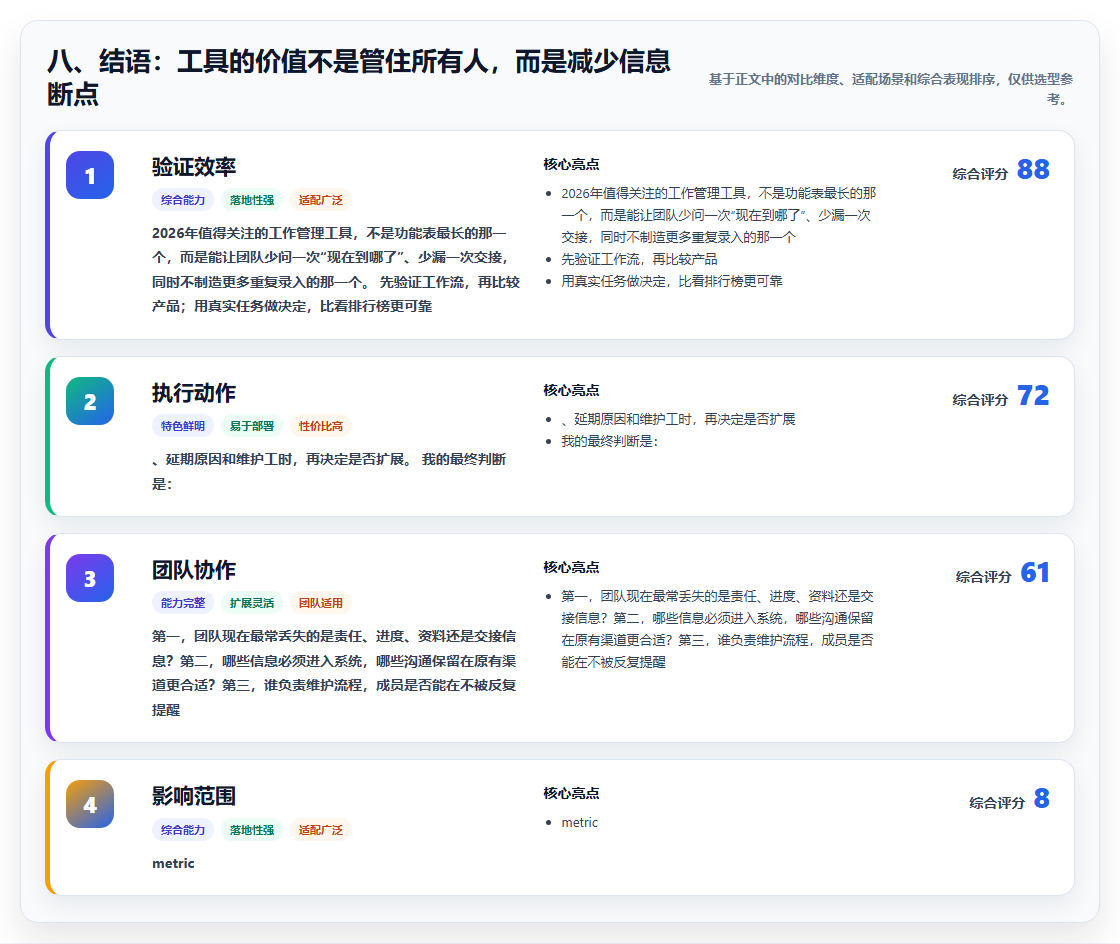Click the 综合能力 tag under 验证效率
1120x944 pixels.
[183, 200]
